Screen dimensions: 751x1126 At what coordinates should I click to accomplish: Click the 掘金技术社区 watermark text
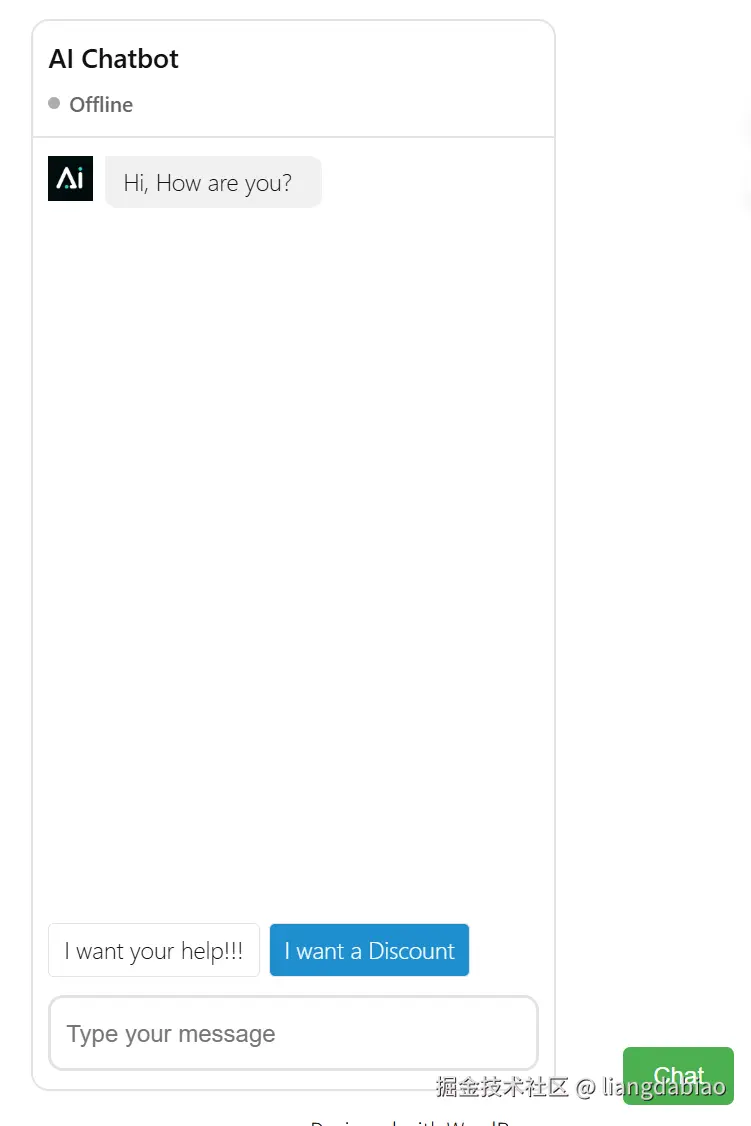(502, 1087)
